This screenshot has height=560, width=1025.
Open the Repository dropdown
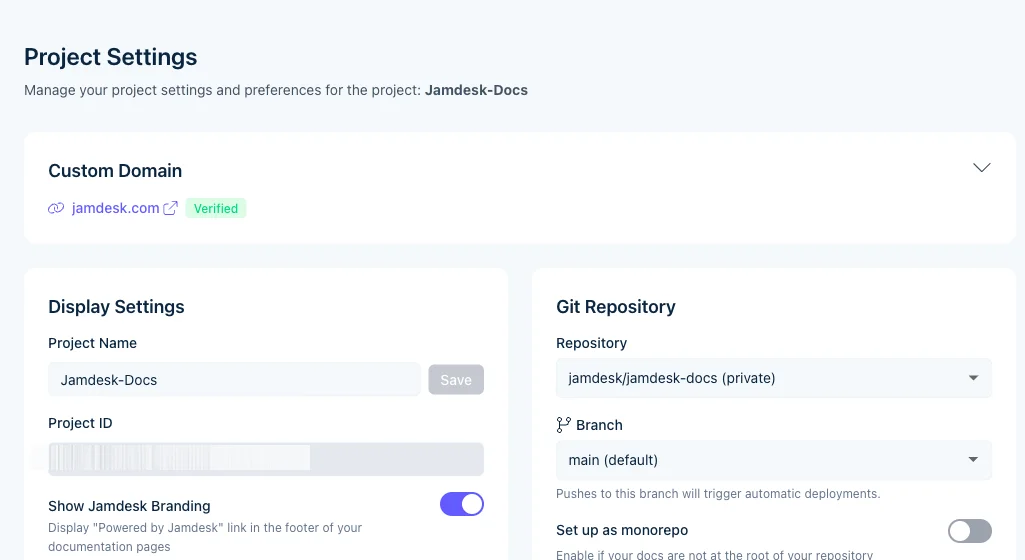(773, 378)
